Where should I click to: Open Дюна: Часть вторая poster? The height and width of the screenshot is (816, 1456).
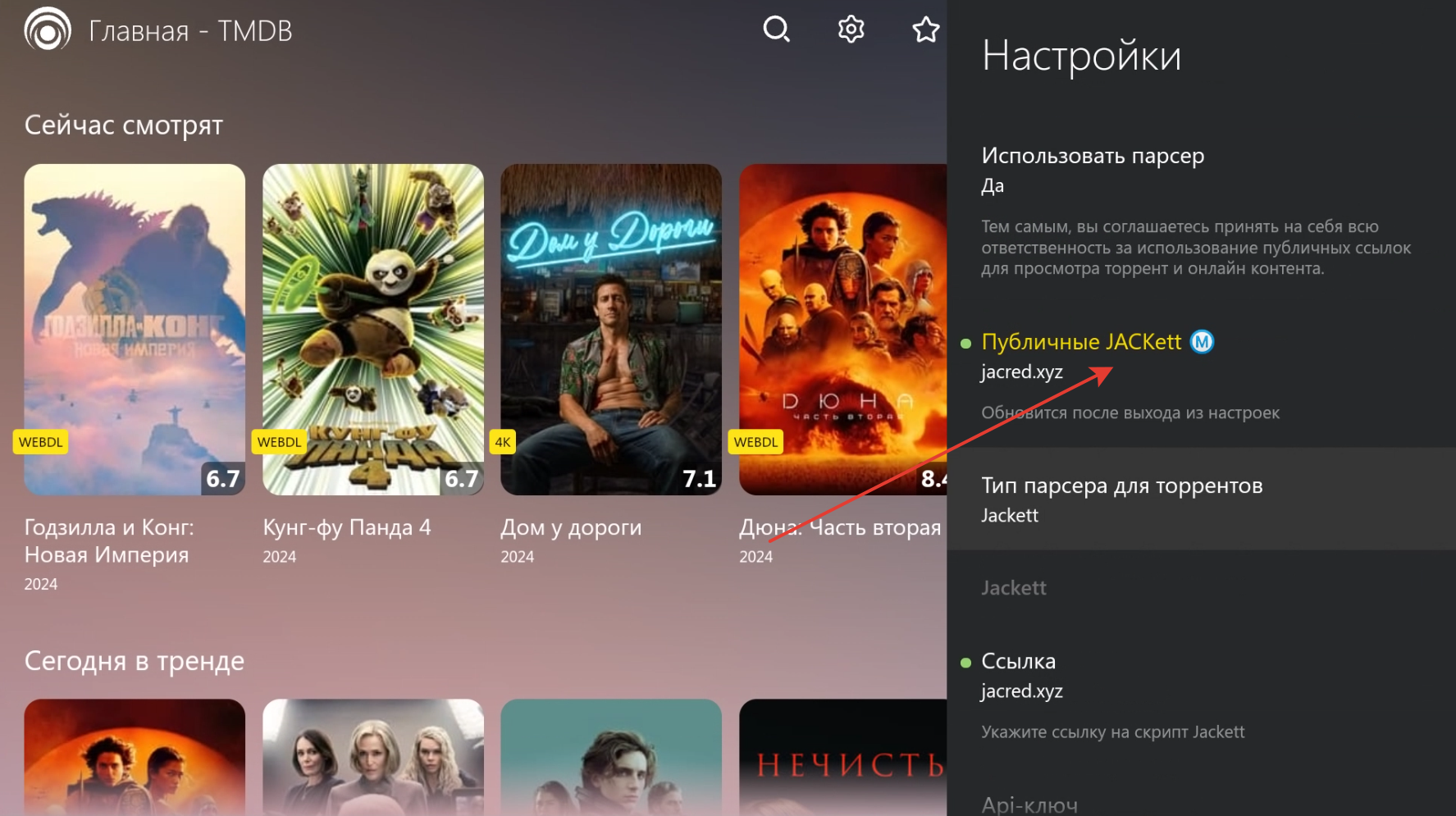click(x=842, y=330)
